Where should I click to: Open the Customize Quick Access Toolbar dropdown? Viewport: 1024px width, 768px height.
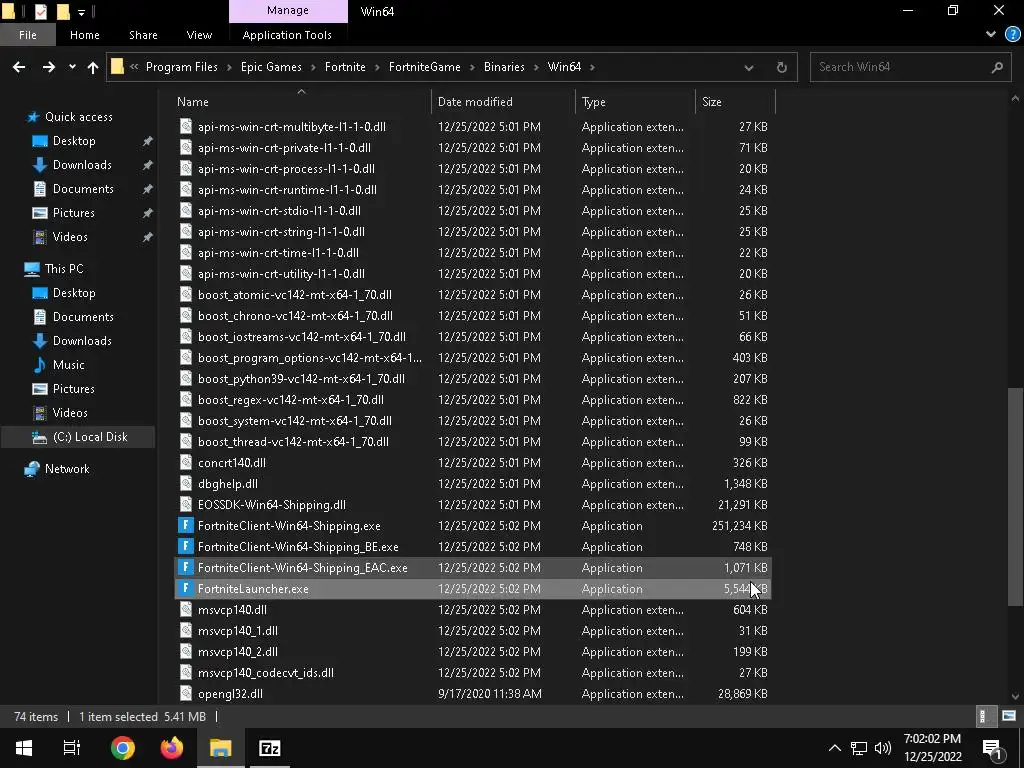pos(81,12)
